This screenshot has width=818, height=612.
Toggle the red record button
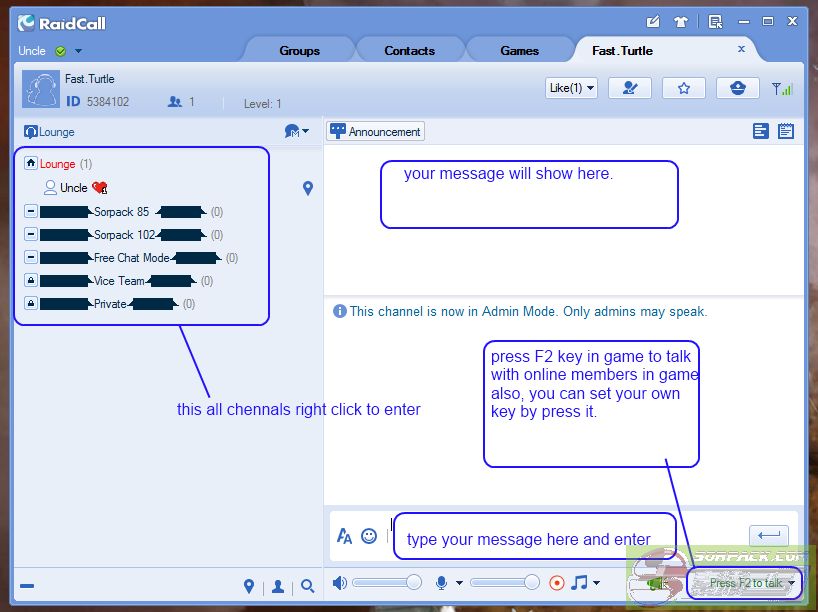click(x=557, y=583)
